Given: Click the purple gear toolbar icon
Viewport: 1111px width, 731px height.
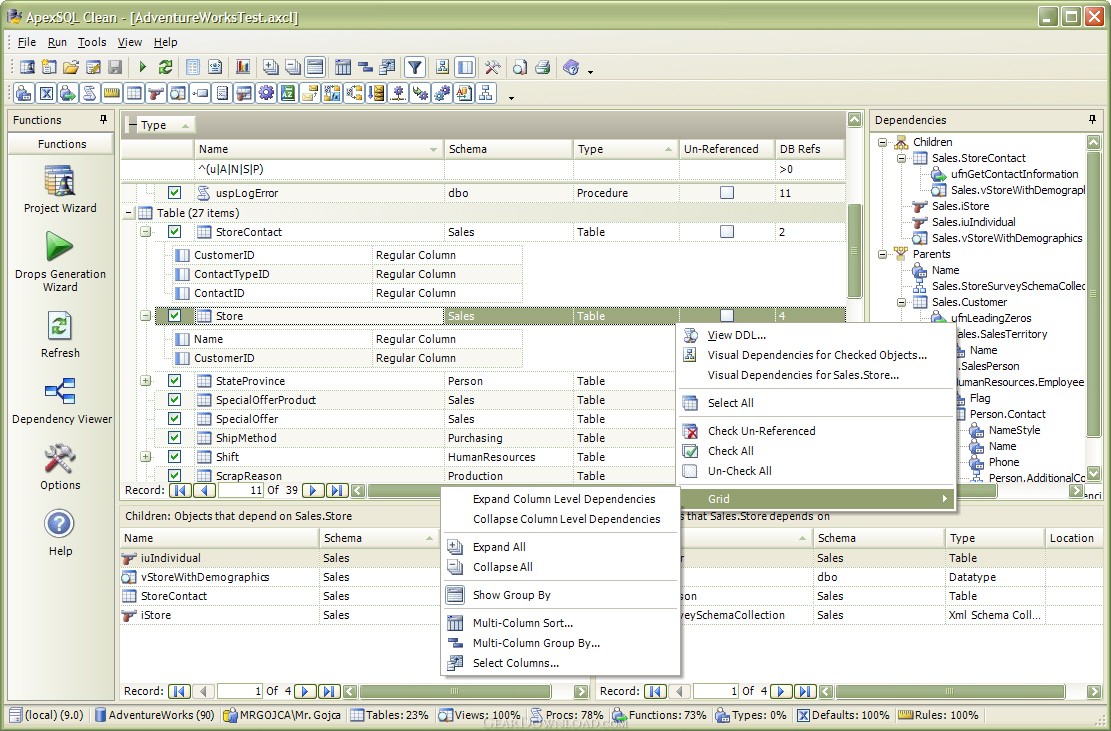Looking at the screenshot, I should pyautogui.click(x=266, y=93).
